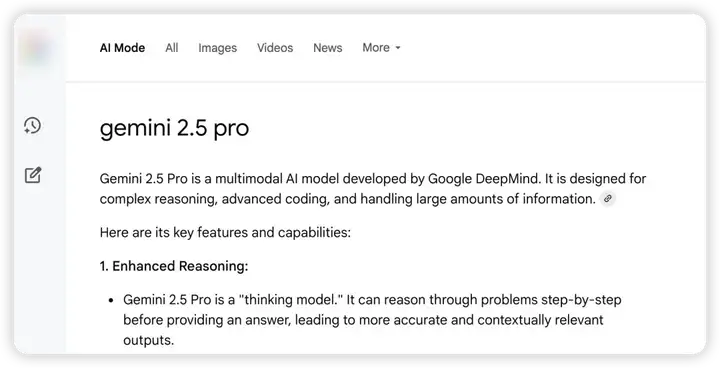Screen dimensions: 720x368
Task: Open the More menu label
Action: (376, 48)
